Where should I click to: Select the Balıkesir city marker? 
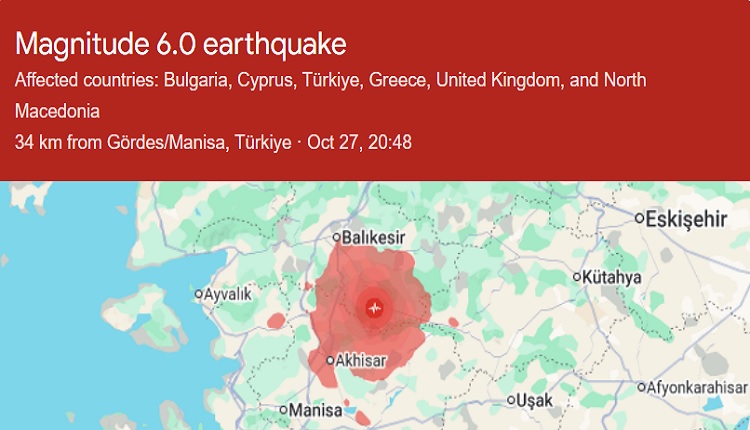pyautogui.click(x=337, y=238)
